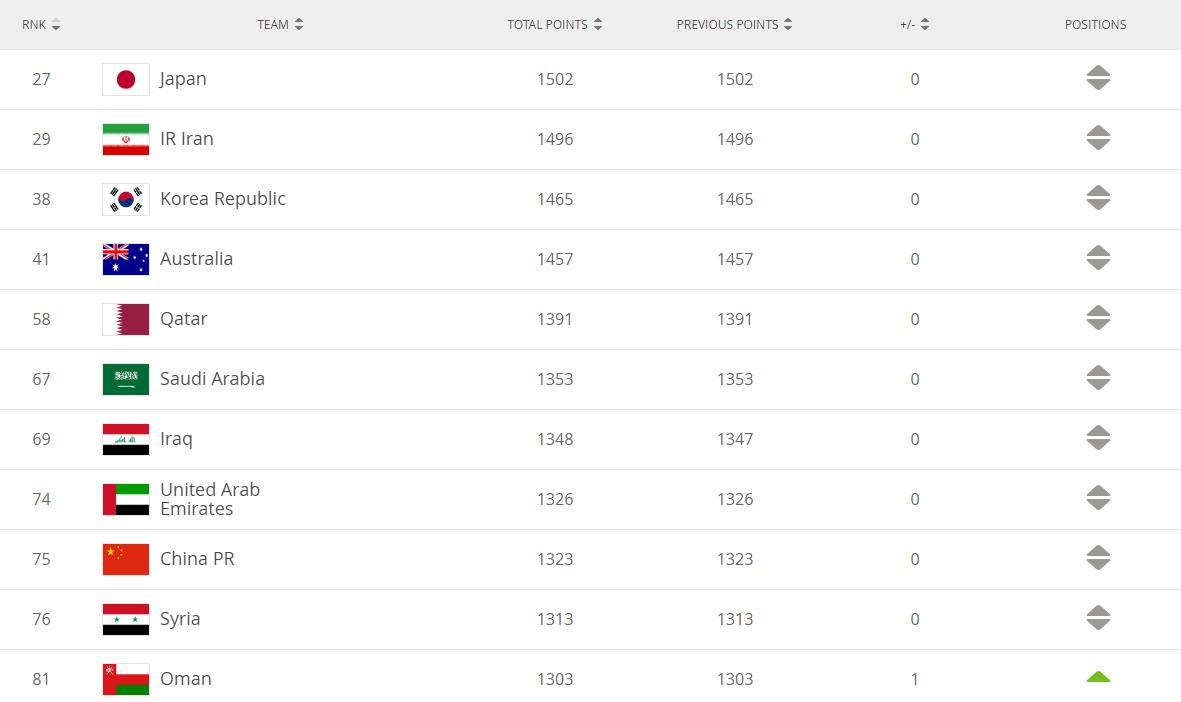Click the Qatar flag icon
This screenshot has height=702, width=1181.
(126, 319)
